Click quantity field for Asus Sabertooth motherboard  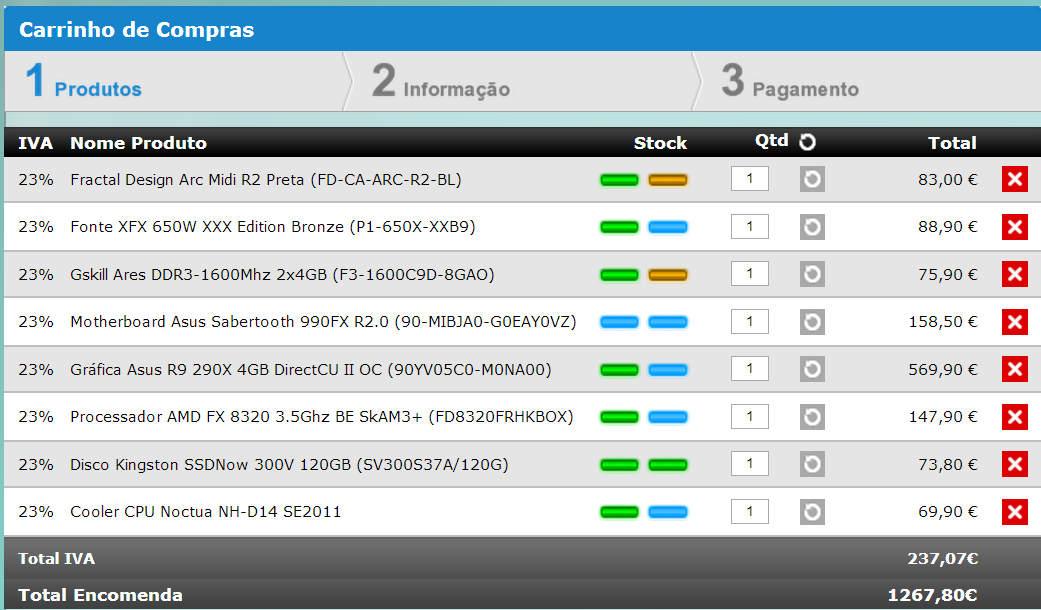(749, 322)
